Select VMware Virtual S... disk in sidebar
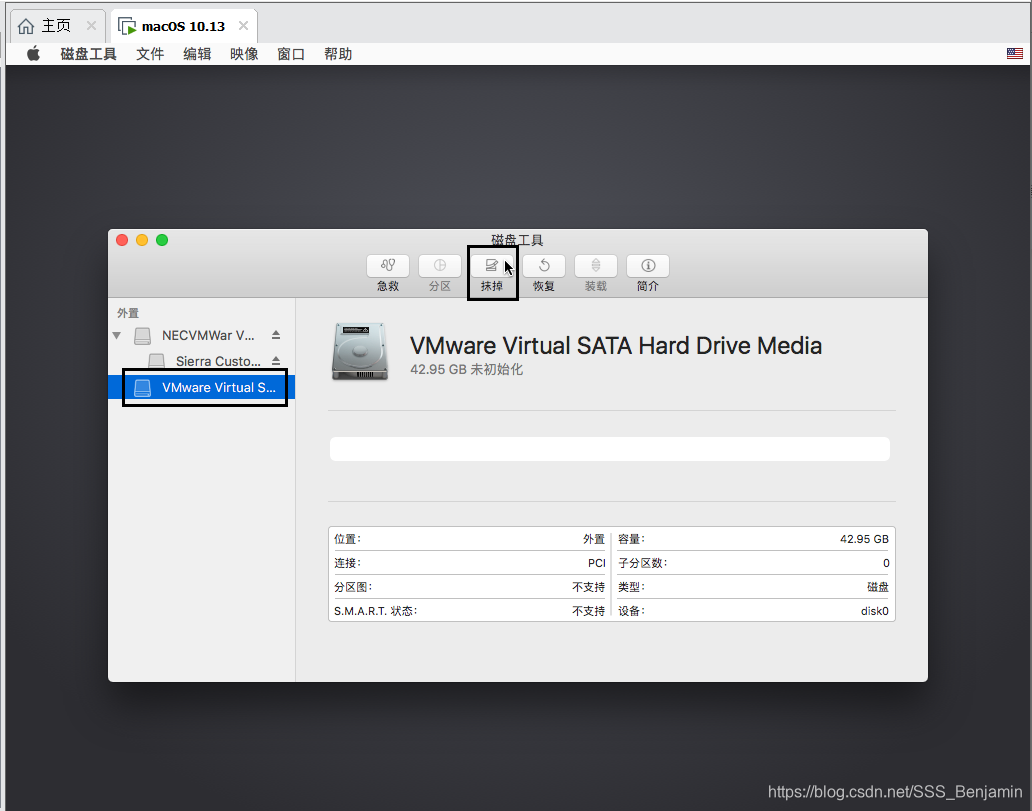 click(x=201, y=387)
